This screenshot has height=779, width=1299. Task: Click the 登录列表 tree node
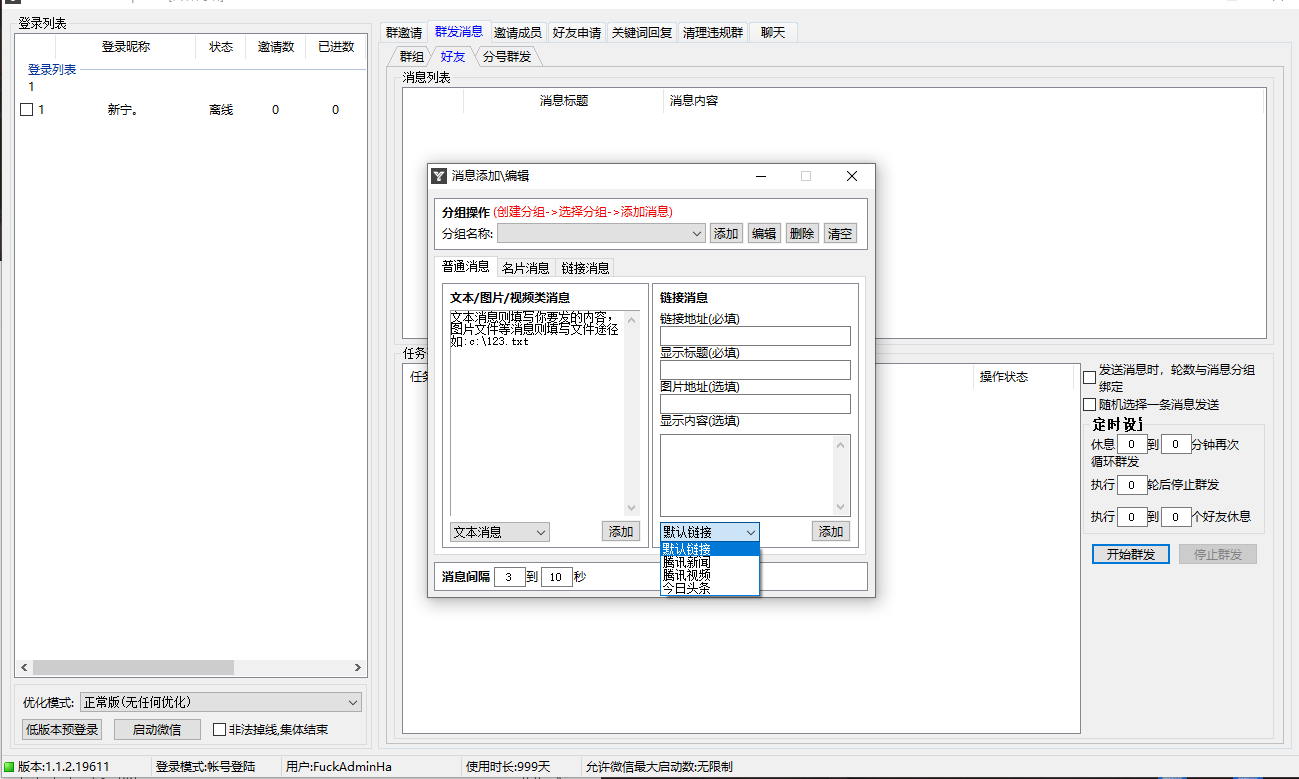(52, 70)
